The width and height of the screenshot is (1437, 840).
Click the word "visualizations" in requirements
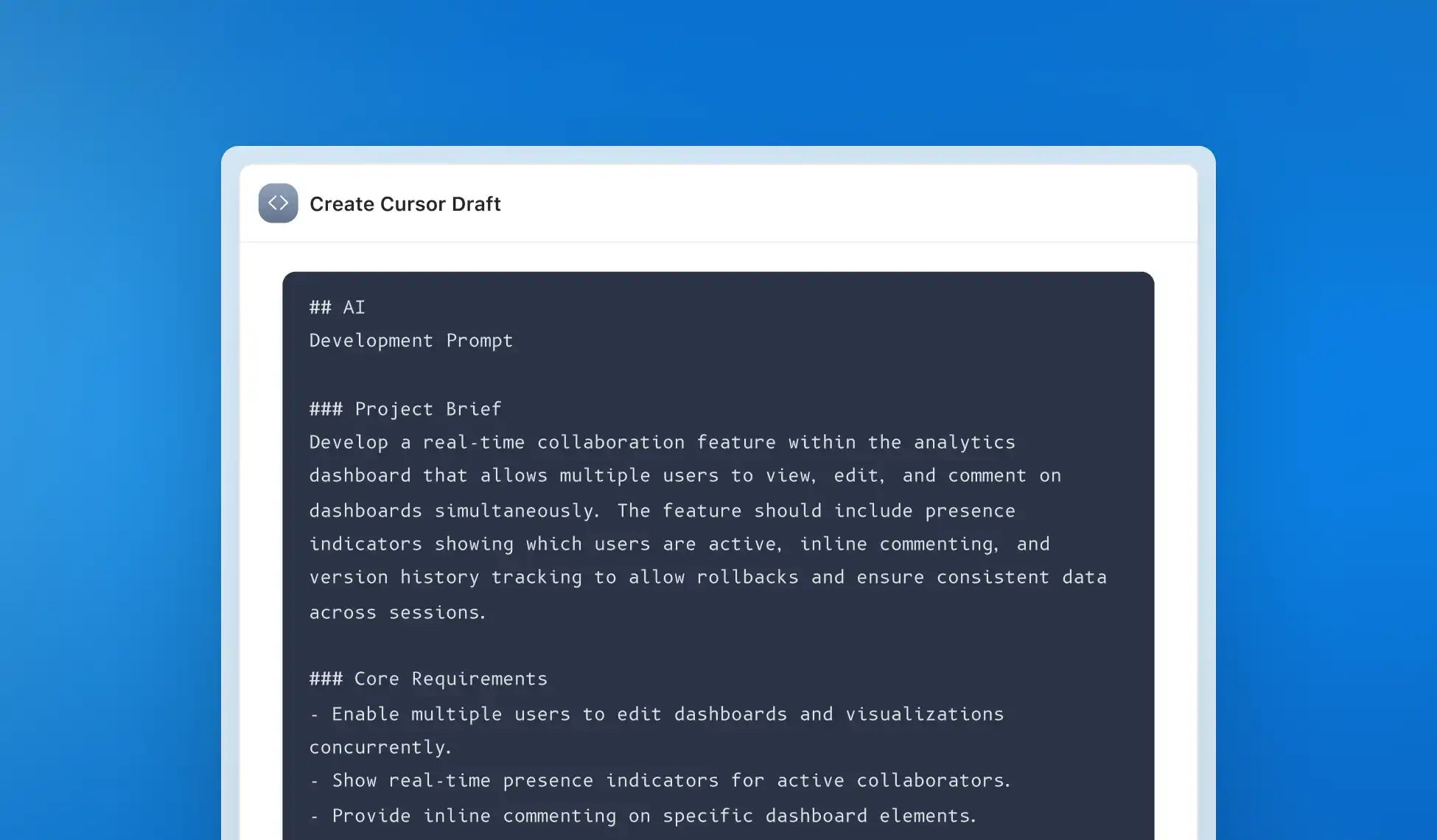point(924,715)
